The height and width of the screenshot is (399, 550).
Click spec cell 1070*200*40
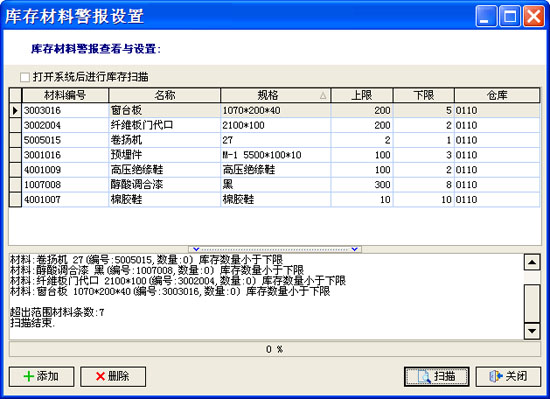pos(276,110)
